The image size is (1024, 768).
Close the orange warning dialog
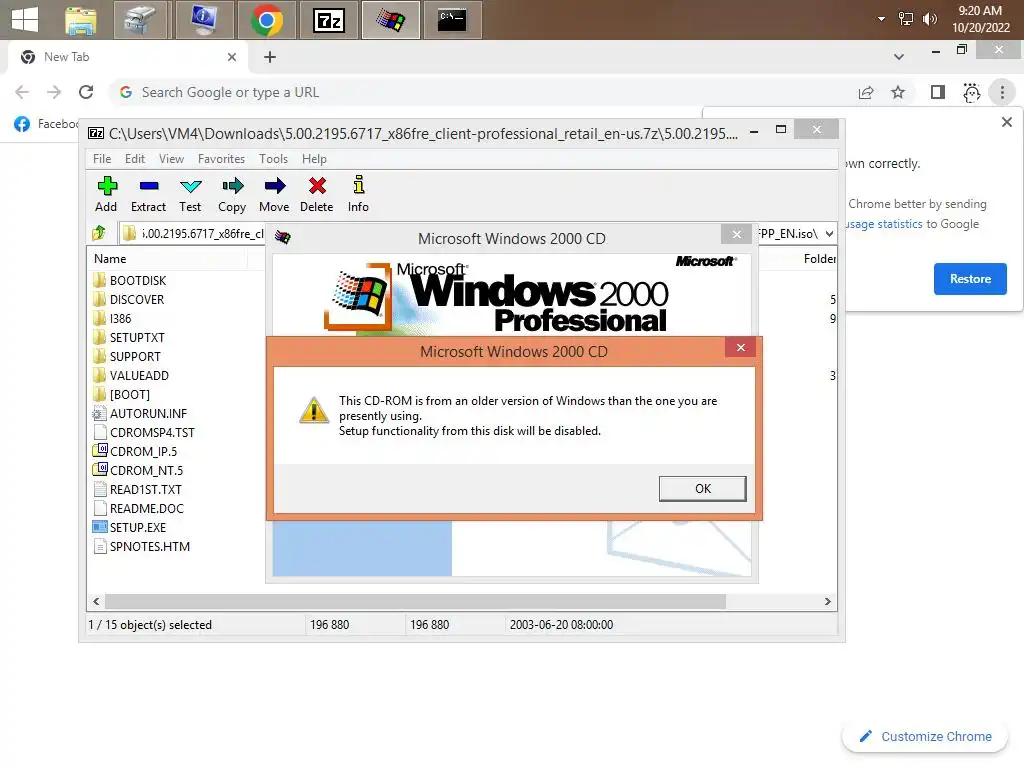point(741,347)
